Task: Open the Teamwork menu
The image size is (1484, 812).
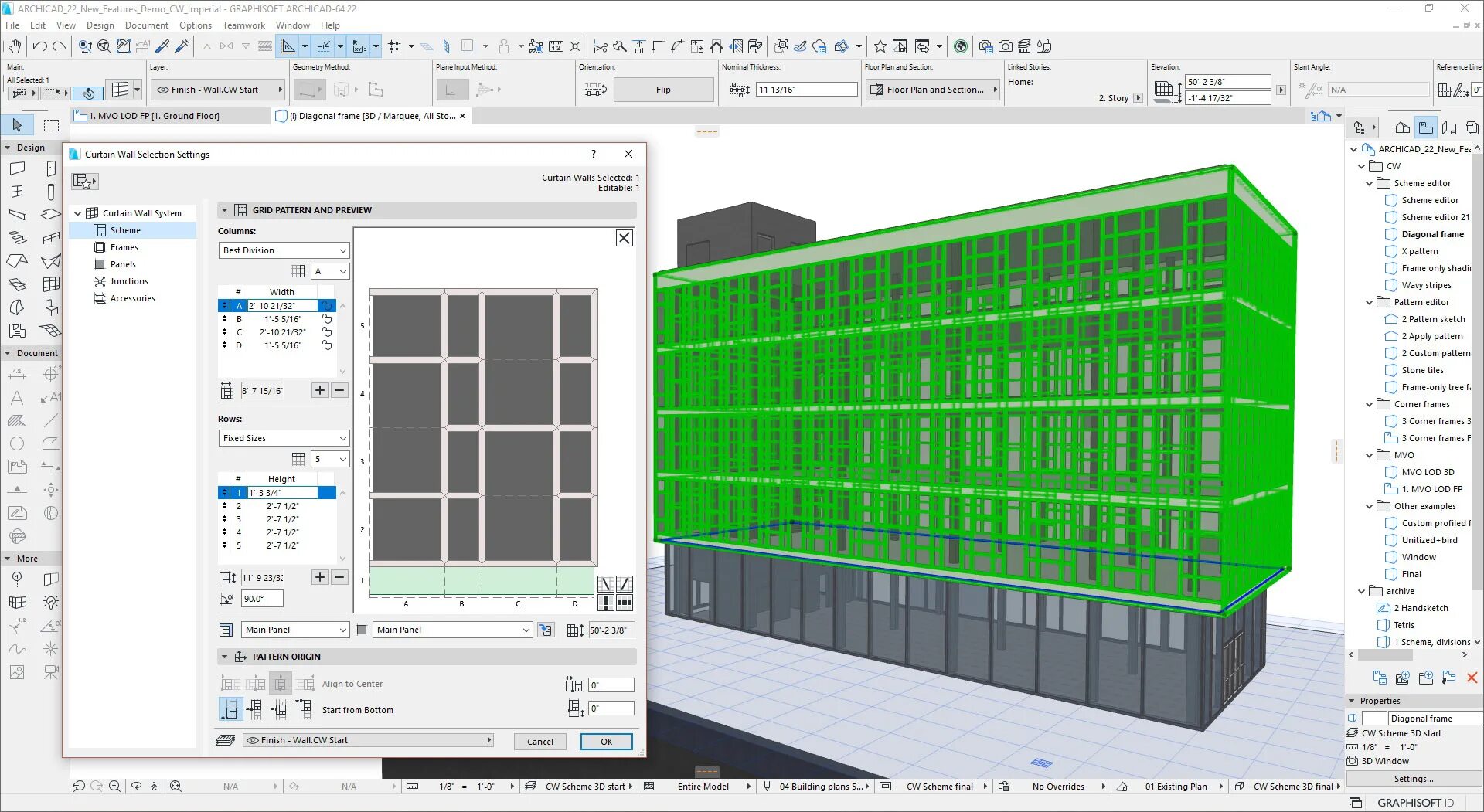Action: pos(243,25)
